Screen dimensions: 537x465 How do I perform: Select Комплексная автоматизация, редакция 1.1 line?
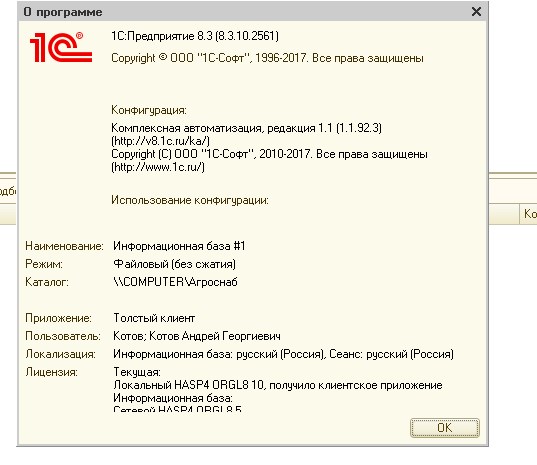point(246,128)
